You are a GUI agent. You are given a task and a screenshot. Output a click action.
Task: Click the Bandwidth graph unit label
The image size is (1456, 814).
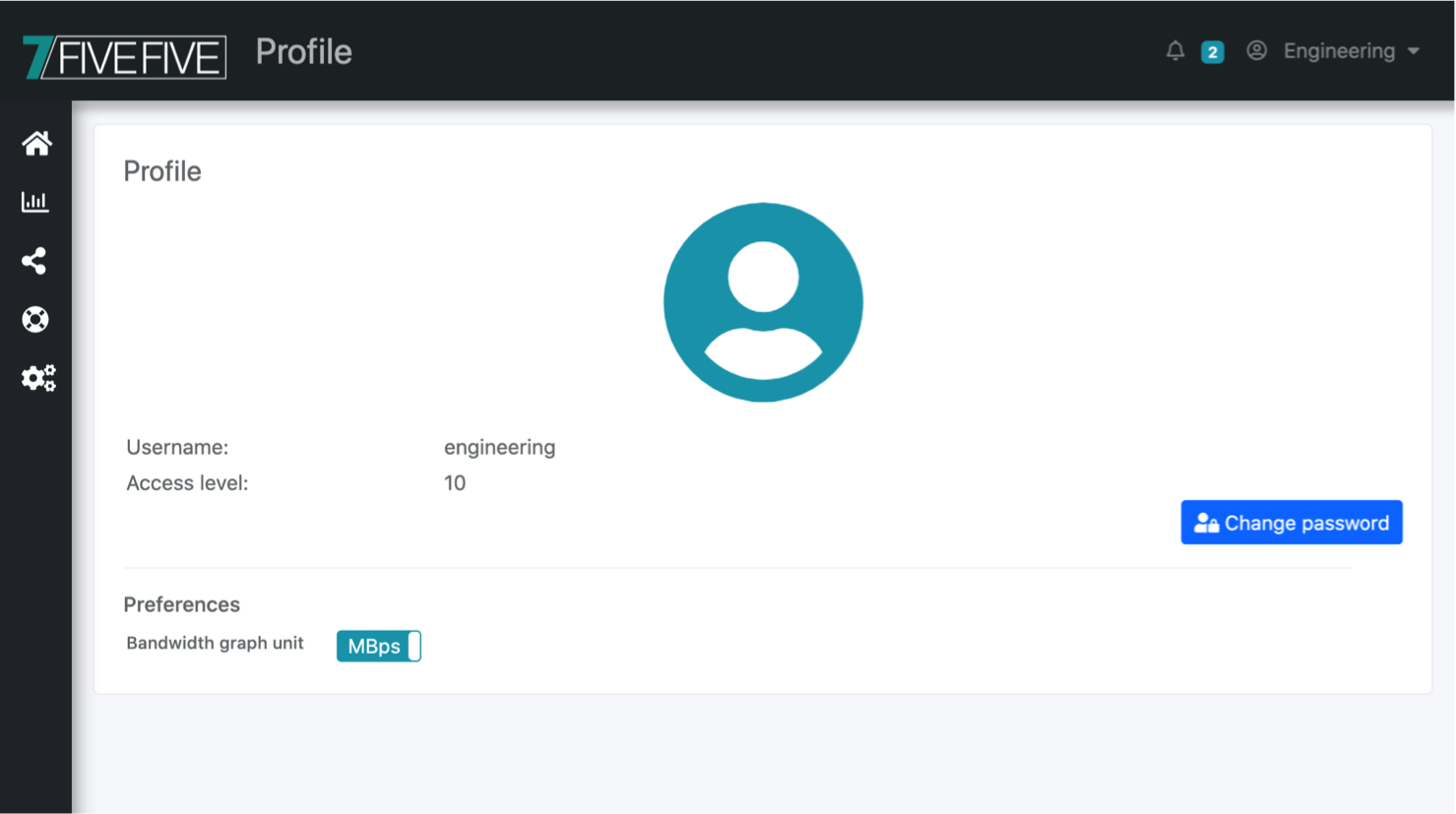(x=215, y=643)
